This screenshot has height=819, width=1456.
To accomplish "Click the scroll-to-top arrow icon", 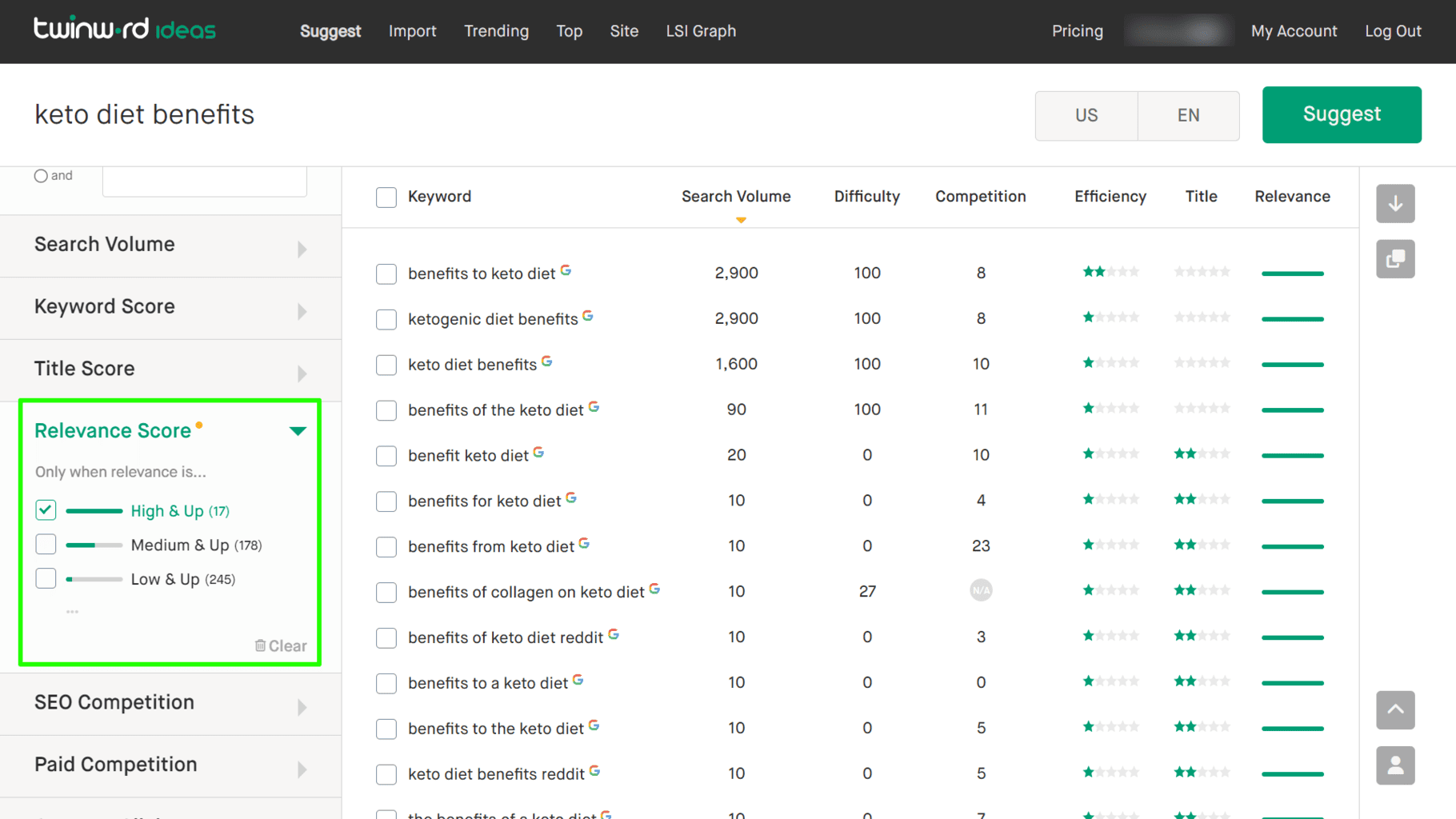I will (1395, 710).
